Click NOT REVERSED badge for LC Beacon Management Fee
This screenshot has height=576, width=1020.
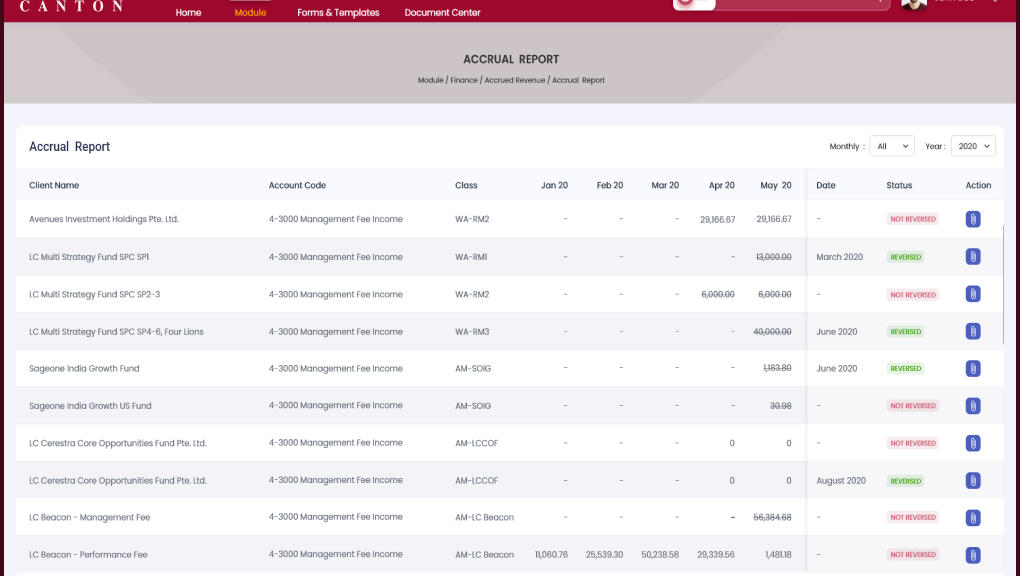913,517
